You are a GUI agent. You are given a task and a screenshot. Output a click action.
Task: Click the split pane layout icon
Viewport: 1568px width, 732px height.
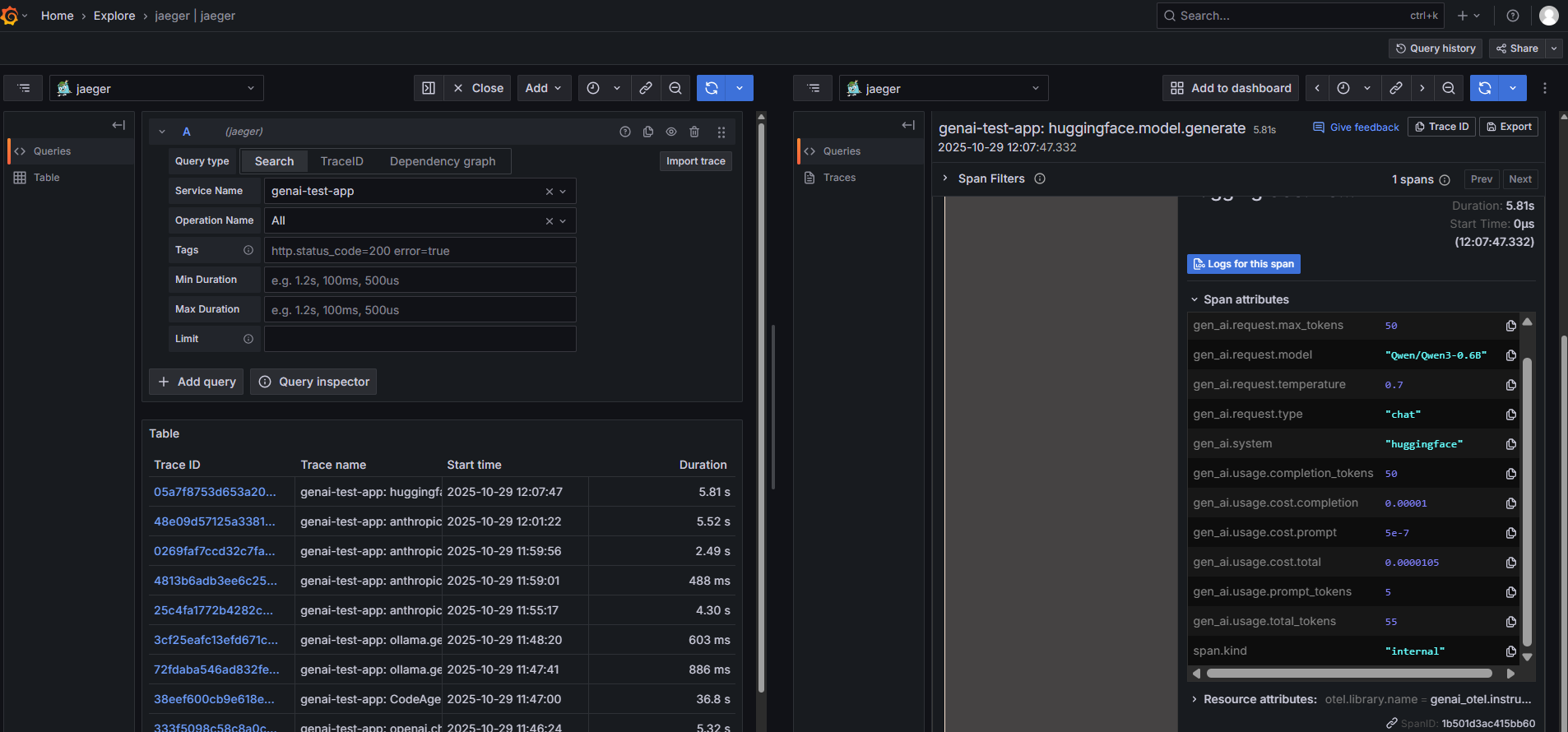[429, 88]
